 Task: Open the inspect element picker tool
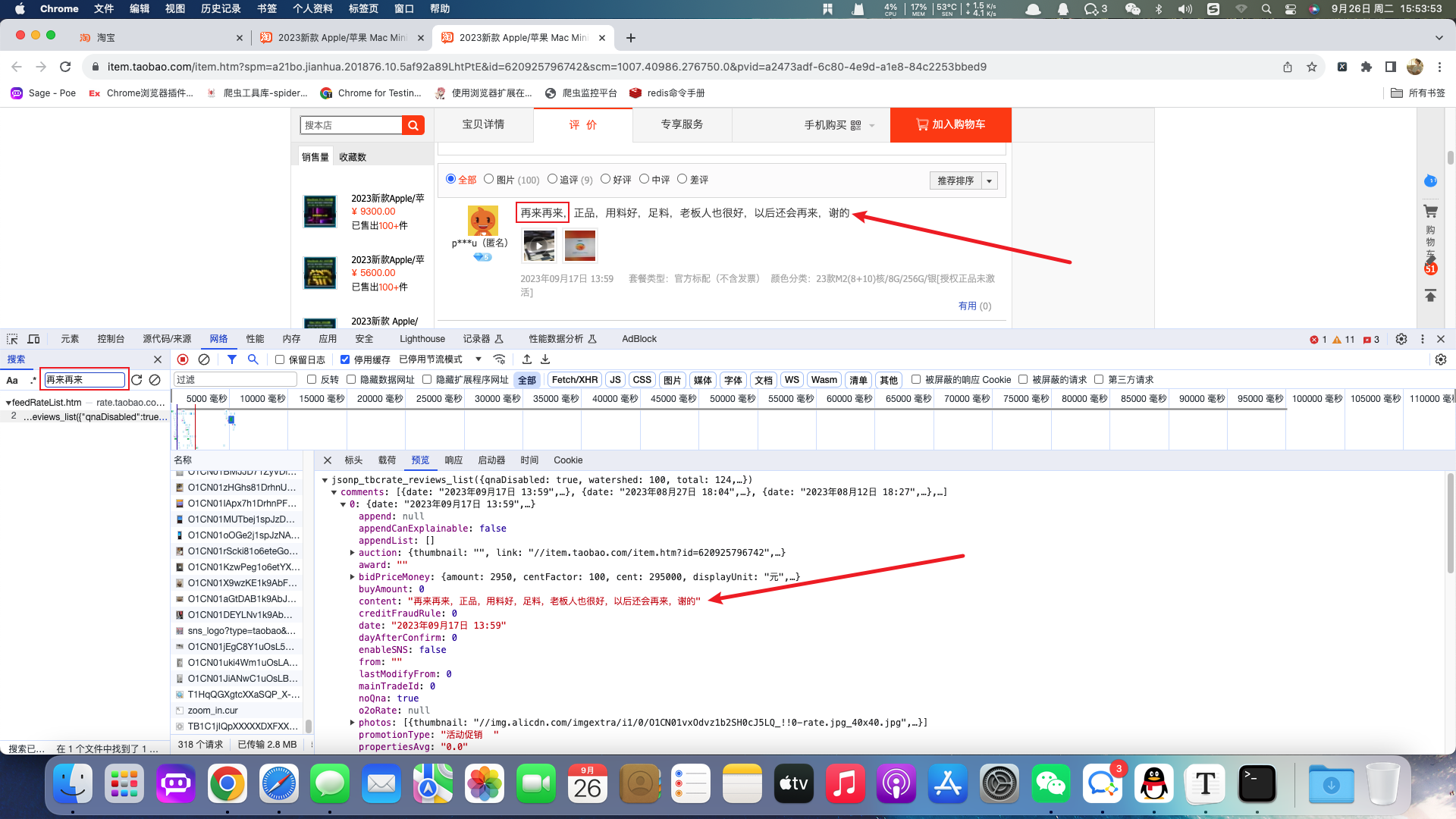12,339
